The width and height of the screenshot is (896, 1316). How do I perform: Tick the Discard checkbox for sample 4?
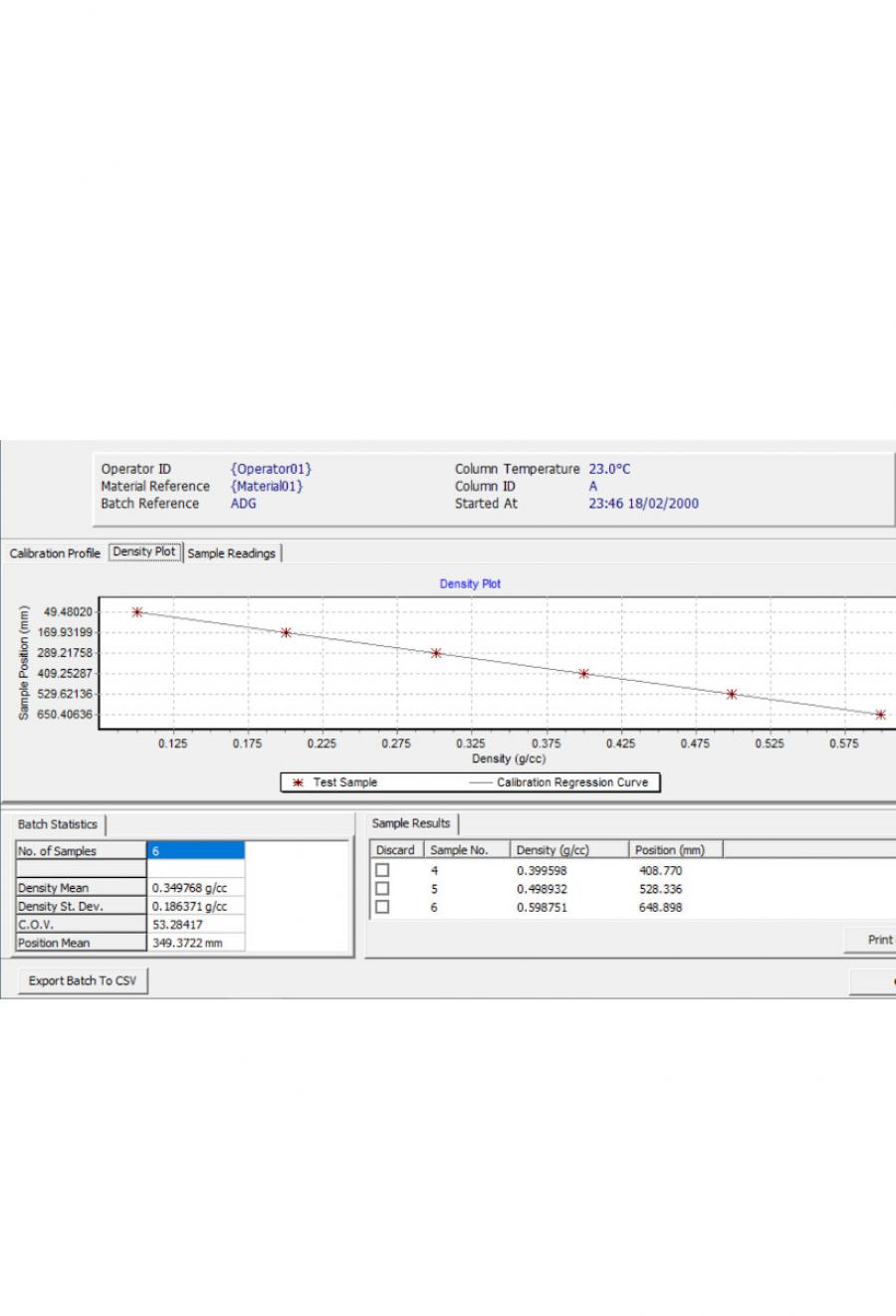tap(382, 870)
